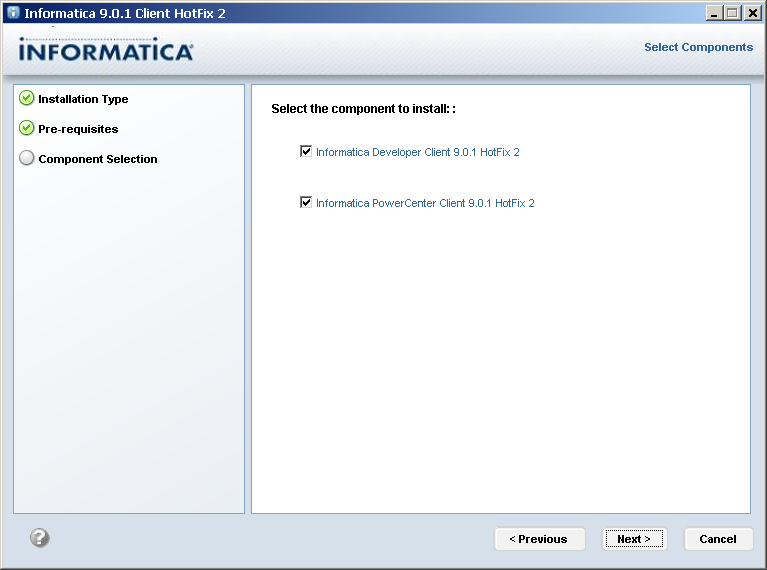767x570 pixels.
Task: Click the window title 'Informatica 9.0.1 Client HotFix 2'
Action: click(x=125, y=13)
